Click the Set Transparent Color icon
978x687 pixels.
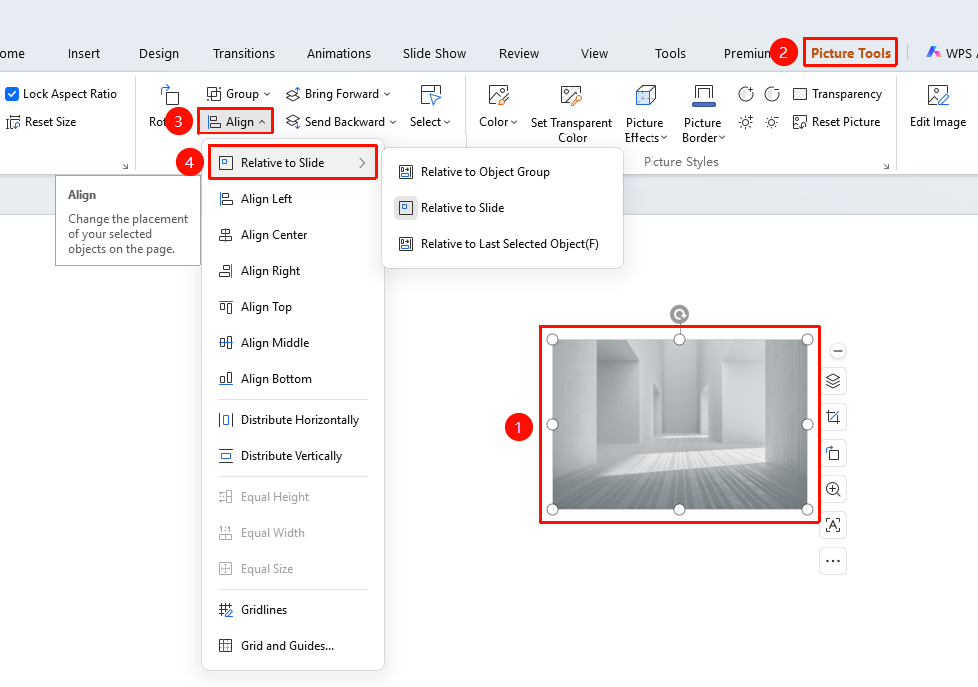pyautogui.click(x=571, y=96)
